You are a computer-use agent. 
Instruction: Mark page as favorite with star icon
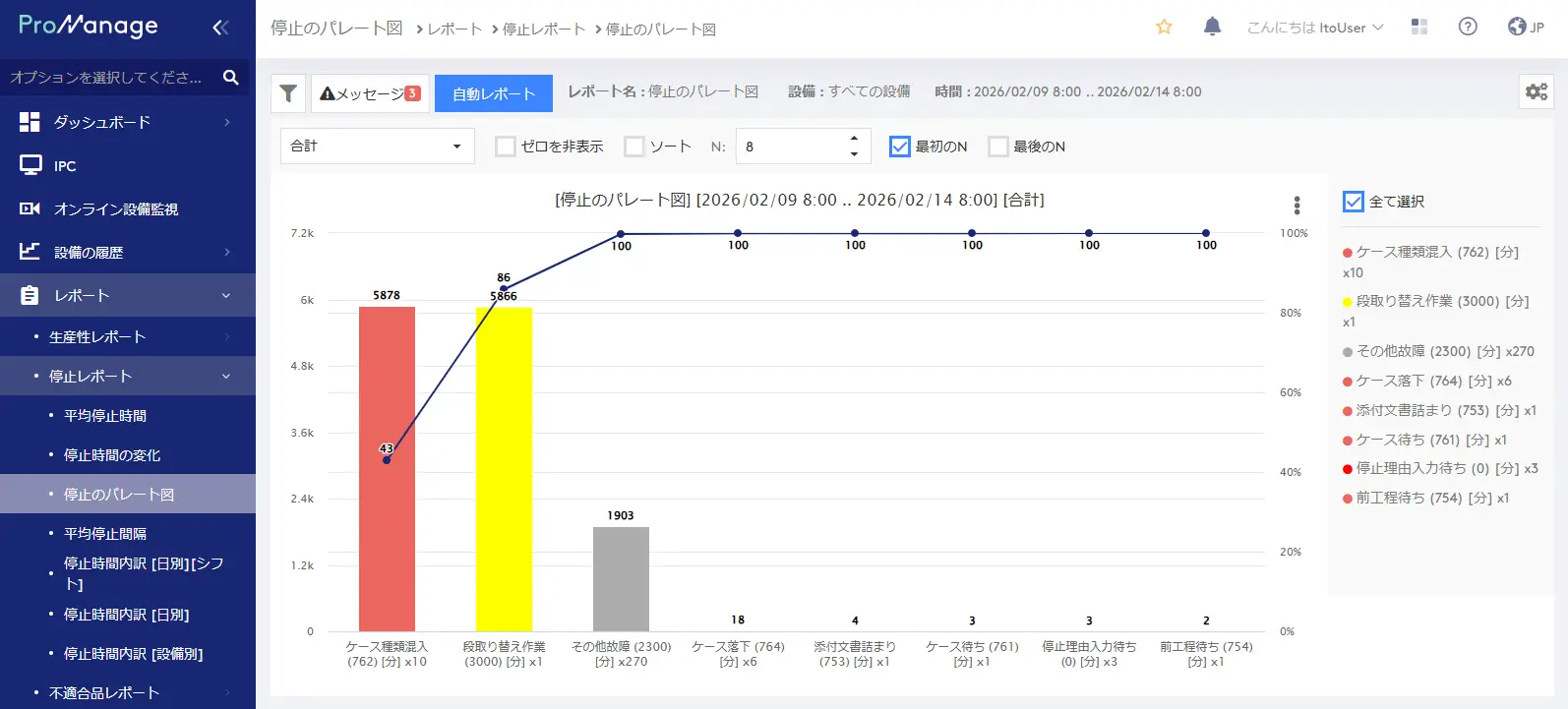(x=1164, y=27)
